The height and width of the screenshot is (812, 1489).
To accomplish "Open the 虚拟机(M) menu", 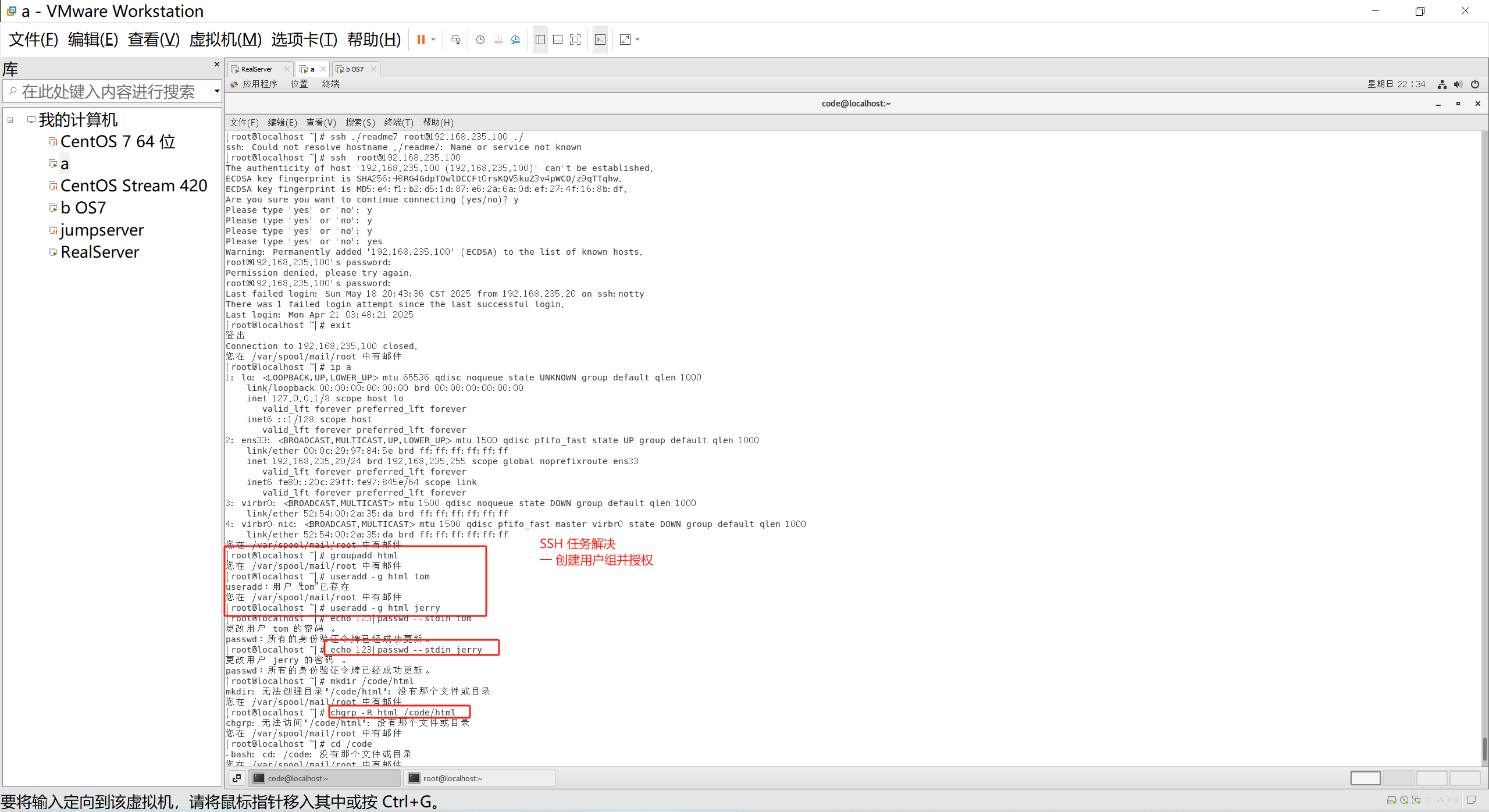I will point(225,40).
